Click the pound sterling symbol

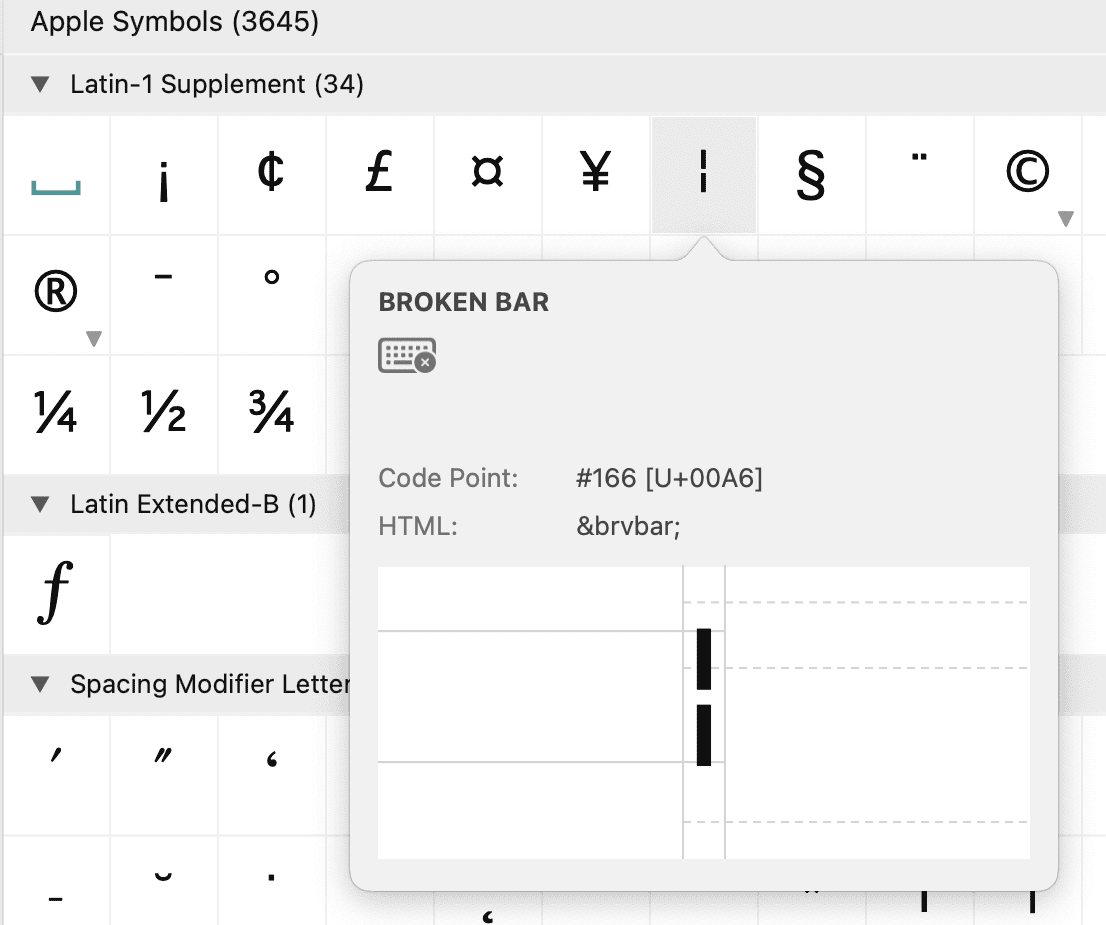pos(379,174)
